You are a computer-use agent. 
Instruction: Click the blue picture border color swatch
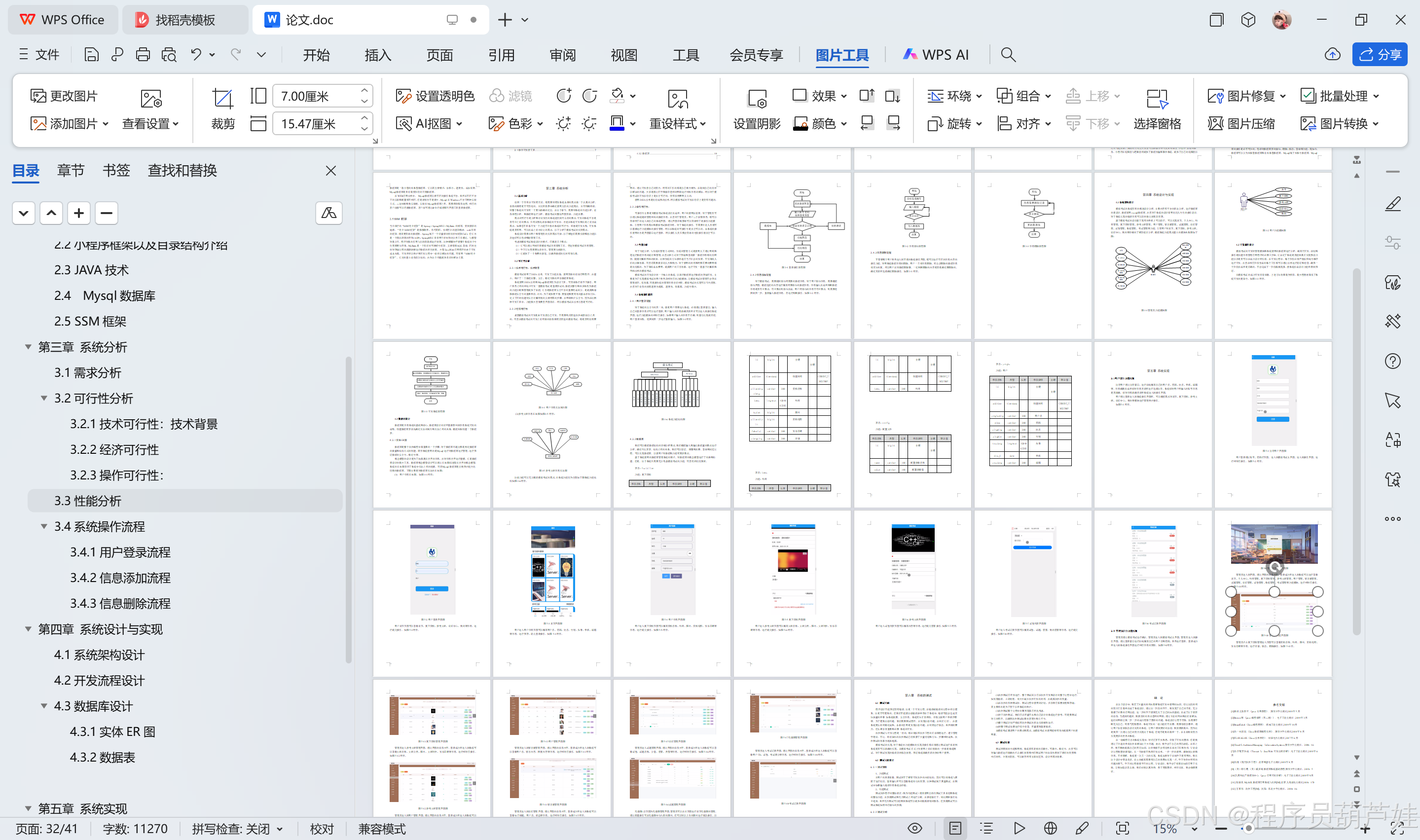617,123
